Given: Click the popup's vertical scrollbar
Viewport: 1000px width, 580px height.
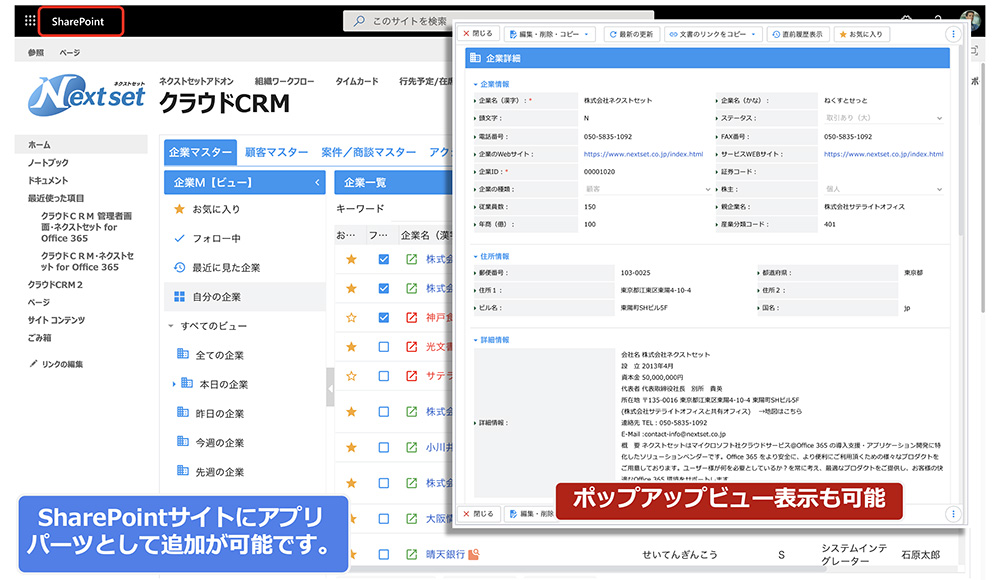Looking at the screenshot, I should (x=961, y=147).
